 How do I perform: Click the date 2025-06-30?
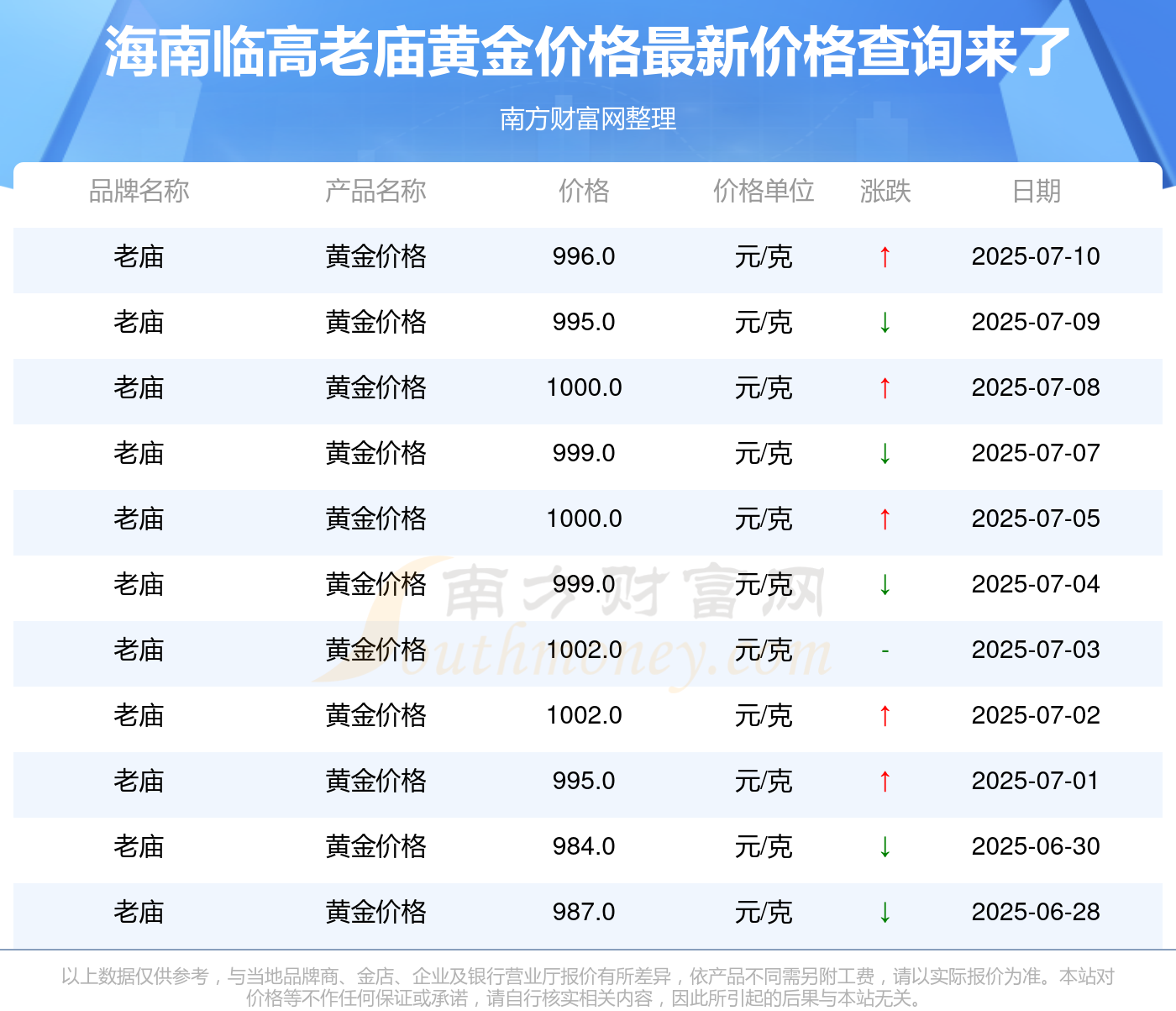pos(1036,846)
